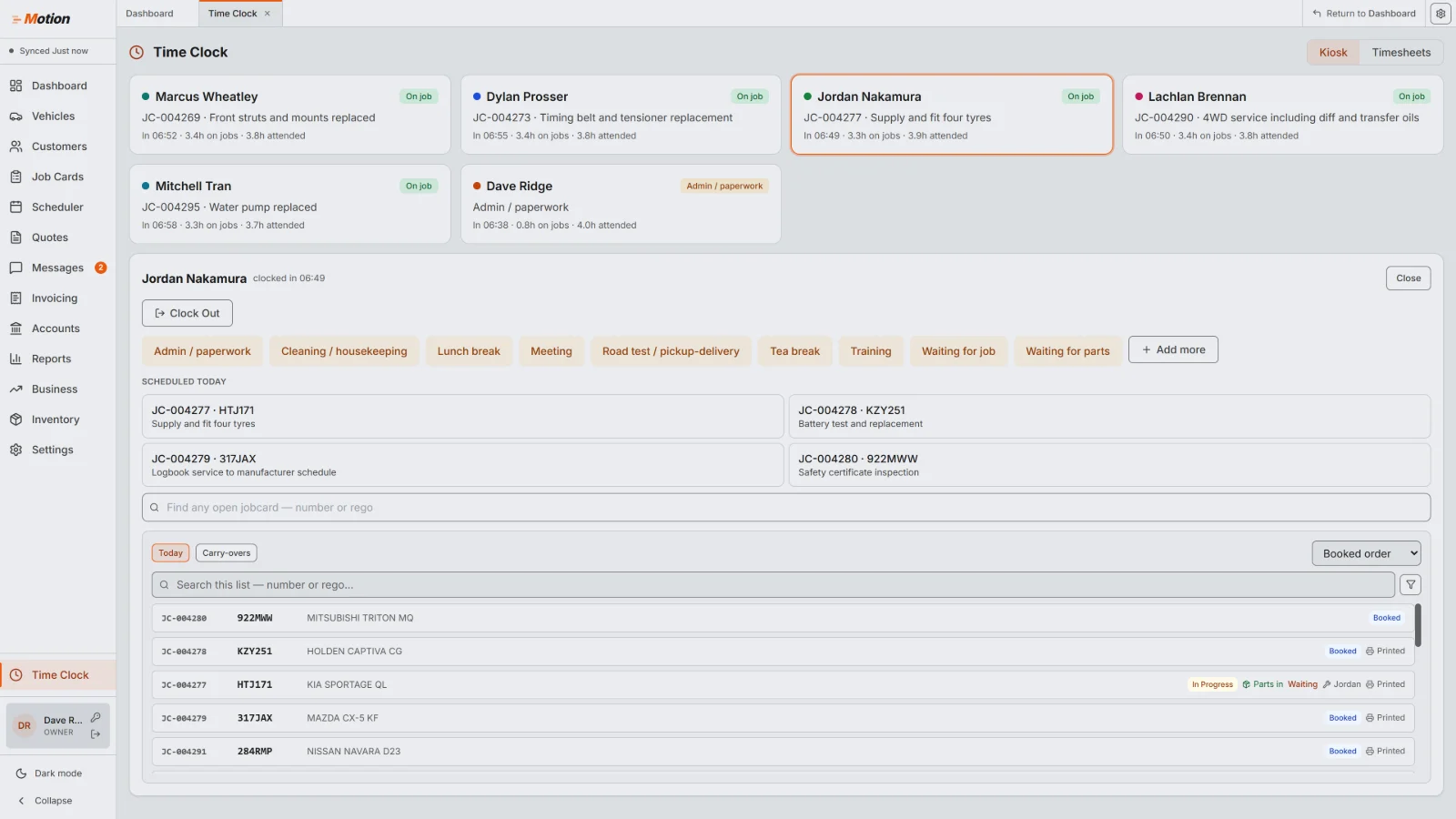Switch to Timesheets view
This screenshot has width=1456, height=819.
point(1401,53)
